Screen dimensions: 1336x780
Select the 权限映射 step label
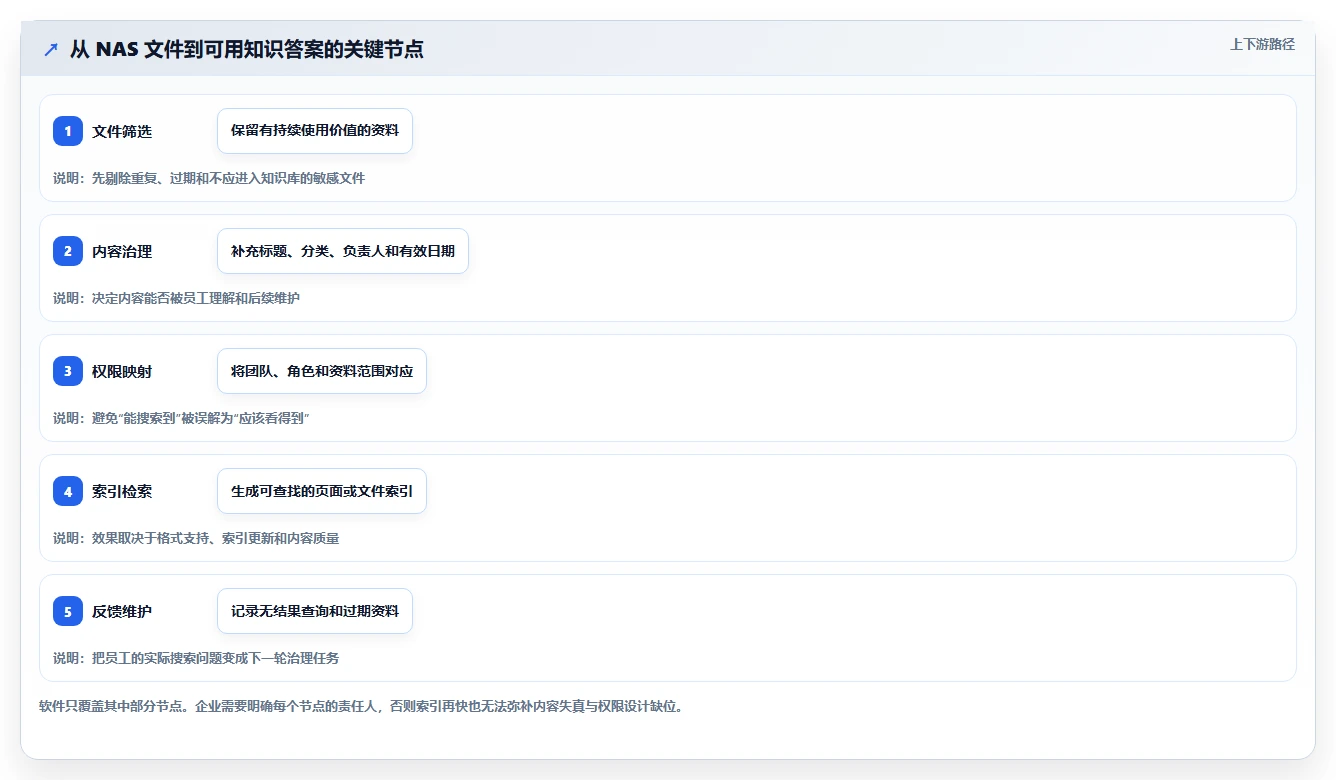[122, 371]
